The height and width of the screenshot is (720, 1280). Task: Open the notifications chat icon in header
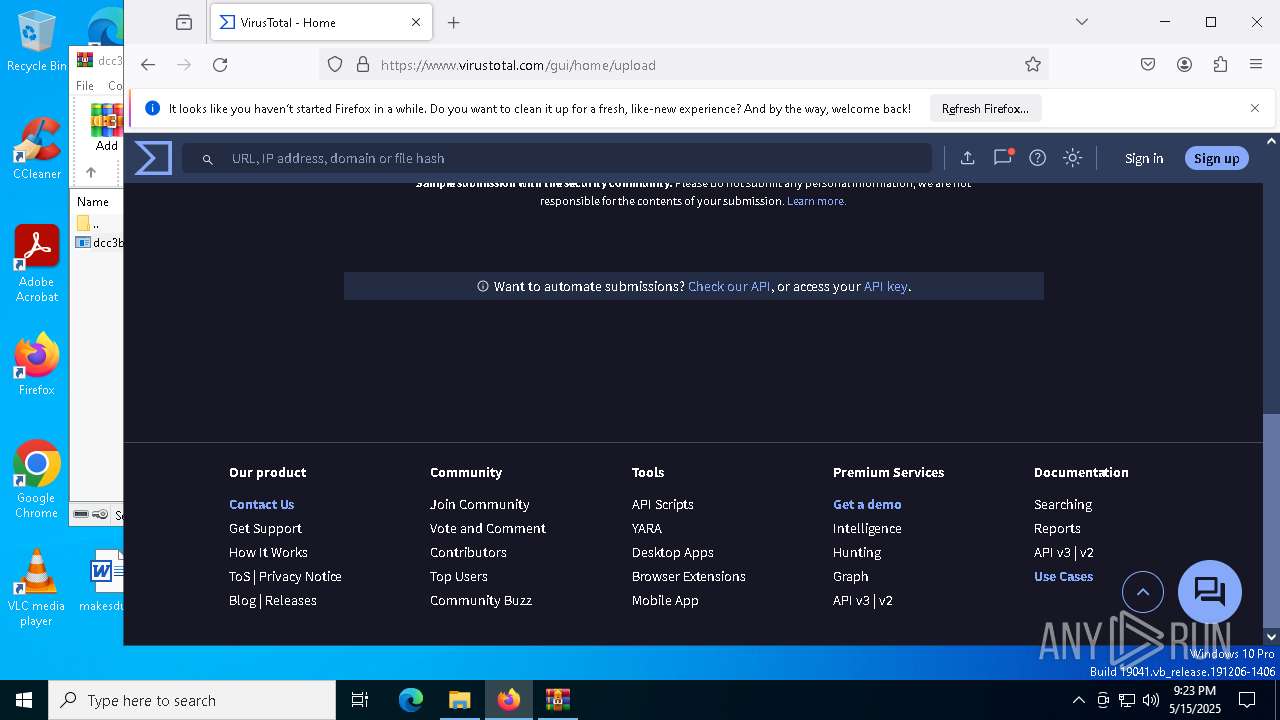(1003, 158)
